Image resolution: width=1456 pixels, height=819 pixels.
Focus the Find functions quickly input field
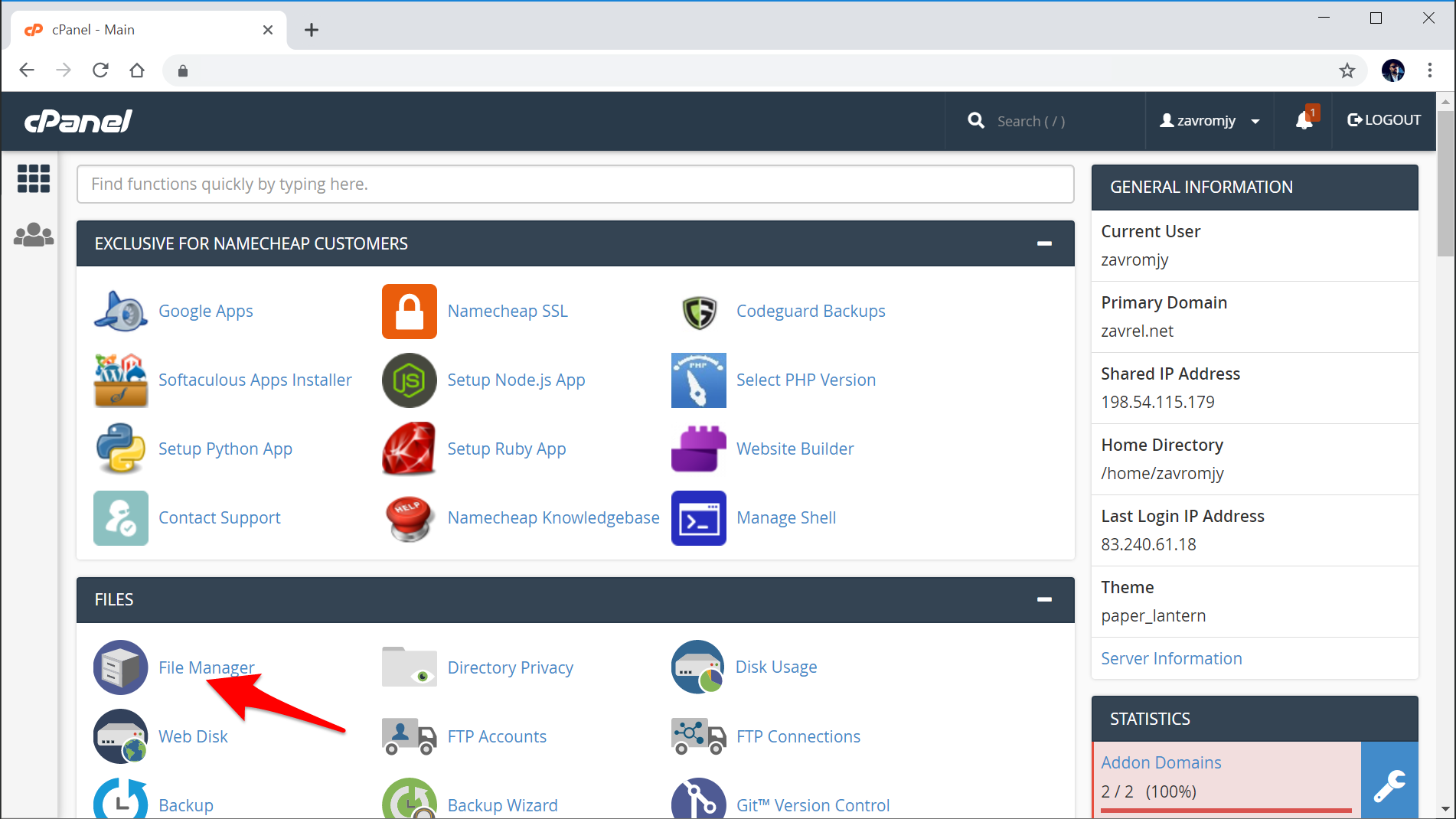(576, 184)
